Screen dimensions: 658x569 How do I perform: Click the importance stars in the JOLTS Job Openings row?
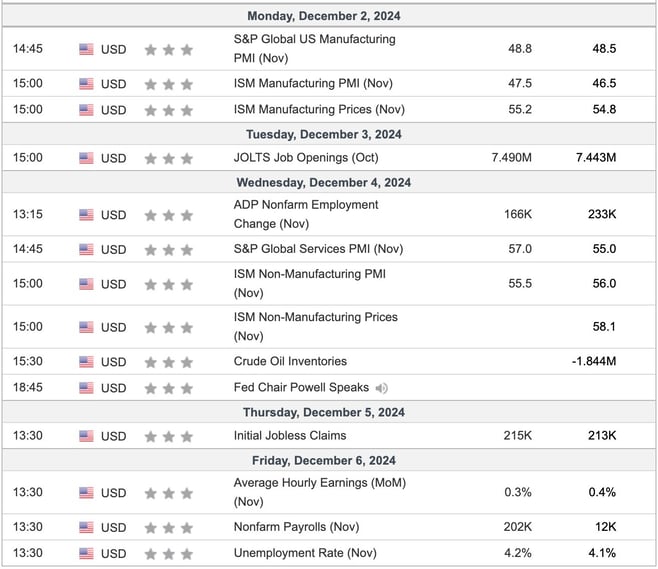pyautogui.click(x=169, y=159)
